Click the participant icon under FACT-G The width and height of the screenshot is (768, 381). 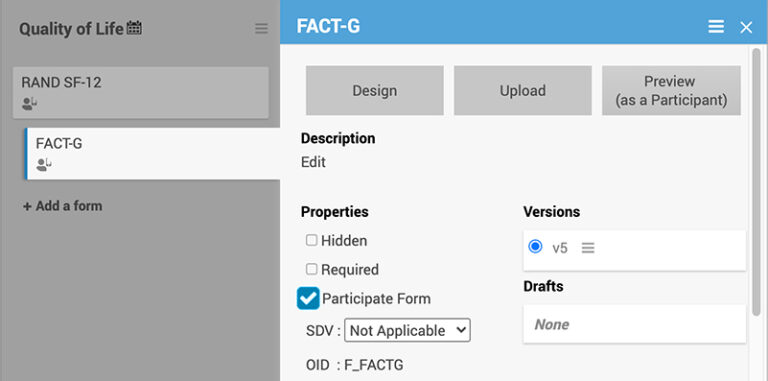click(44, 165)
